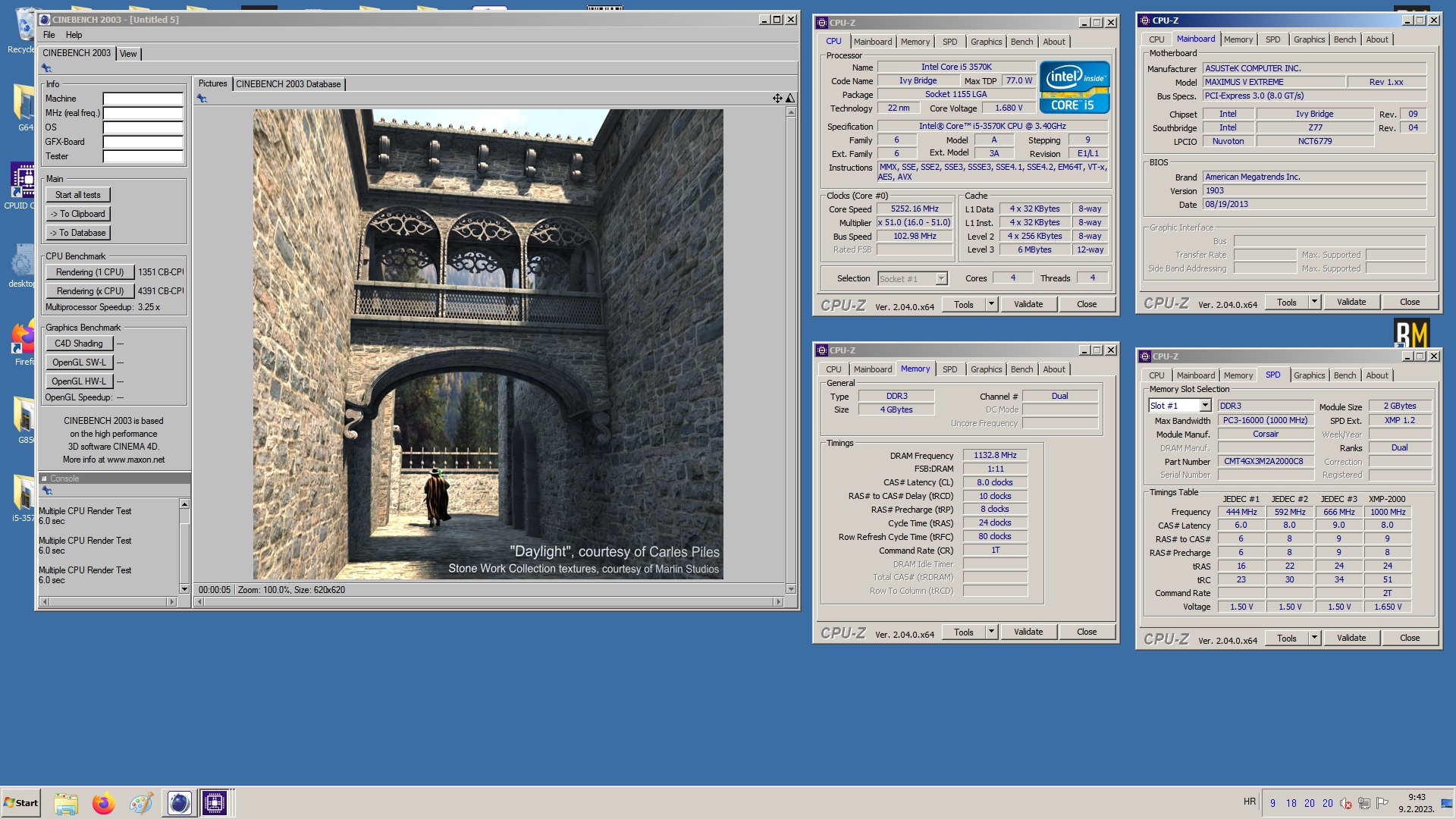Run the Rendering (x CPU) benchmark
The height and width of the screenshot is (819, 1456).
(89, 291)
